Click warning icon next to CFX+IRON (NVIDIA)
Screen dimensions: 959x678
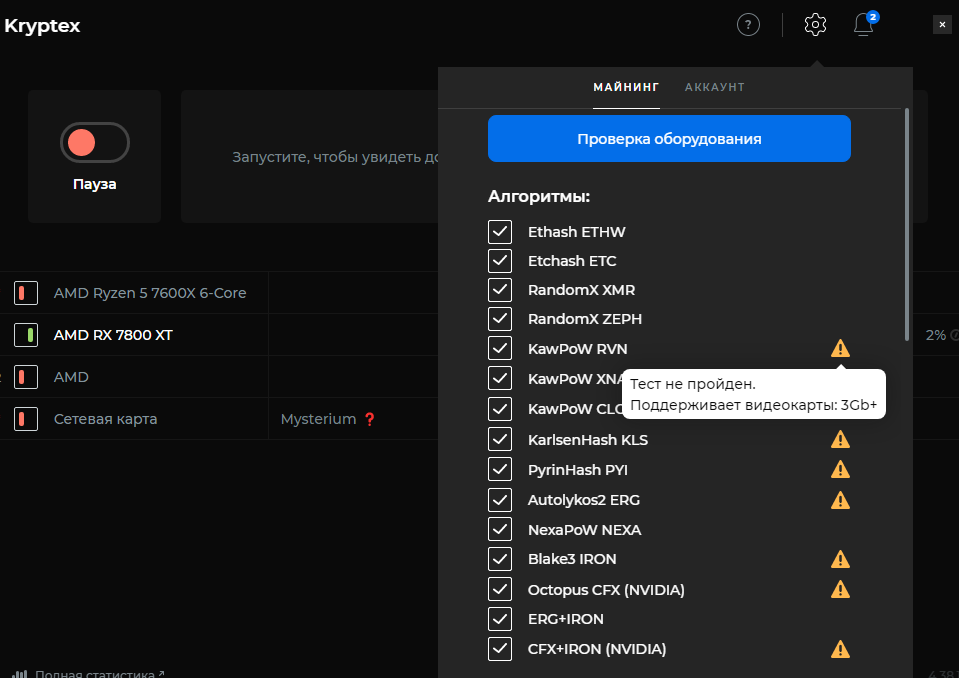[x=840, y=649]
